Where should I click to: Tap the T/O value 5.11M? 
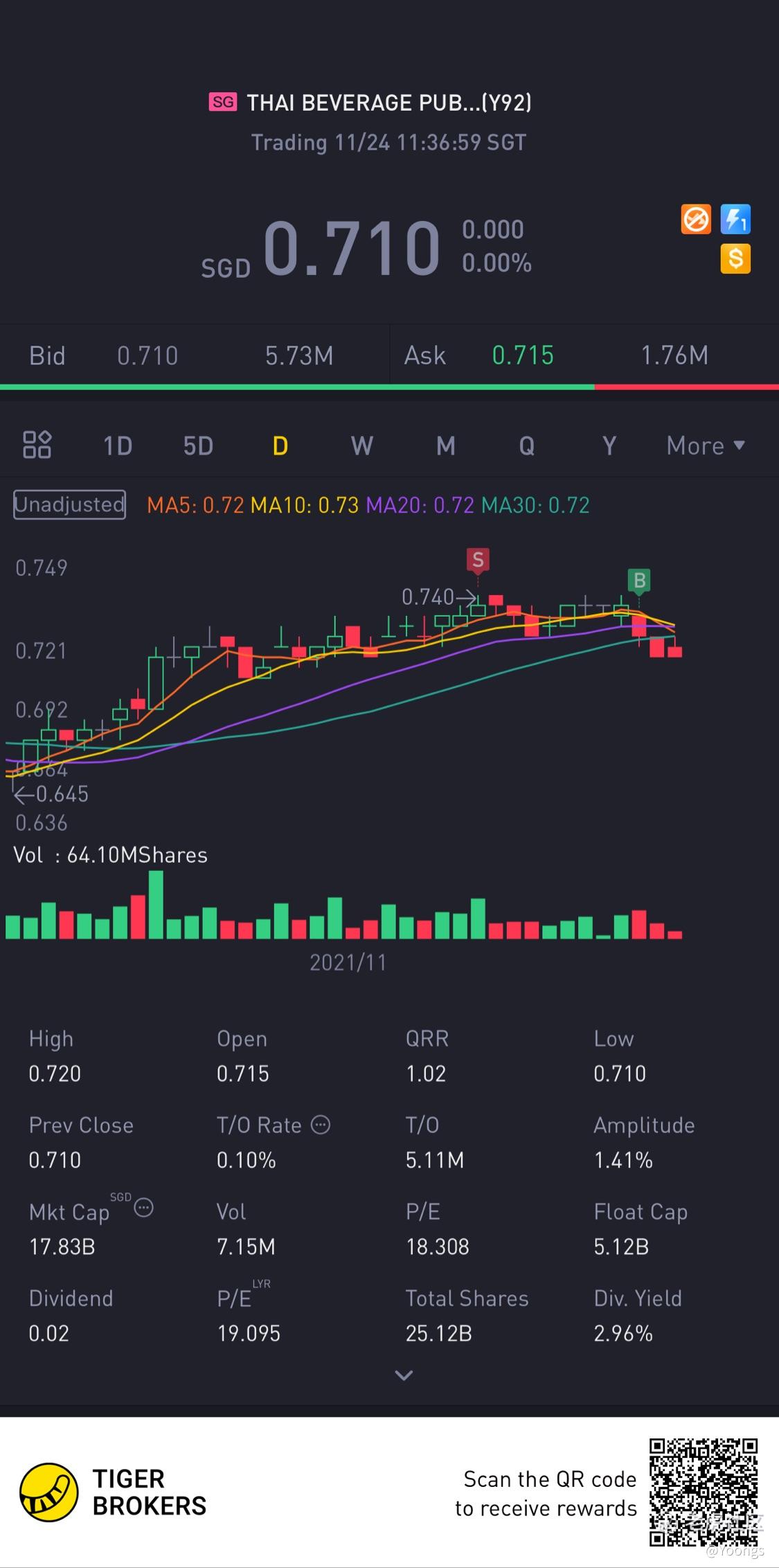coord(435,1160)
